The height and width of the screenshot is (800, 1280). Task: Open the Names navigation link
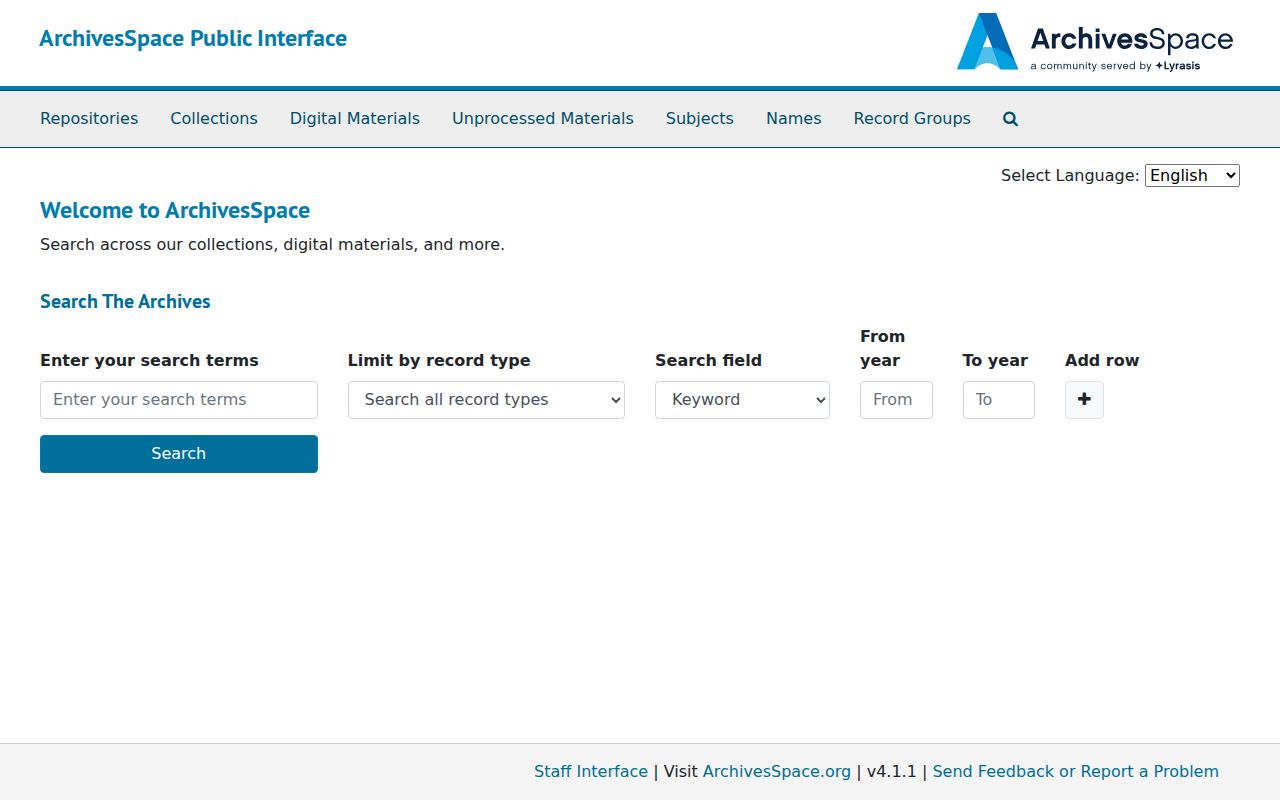point(794,118)
